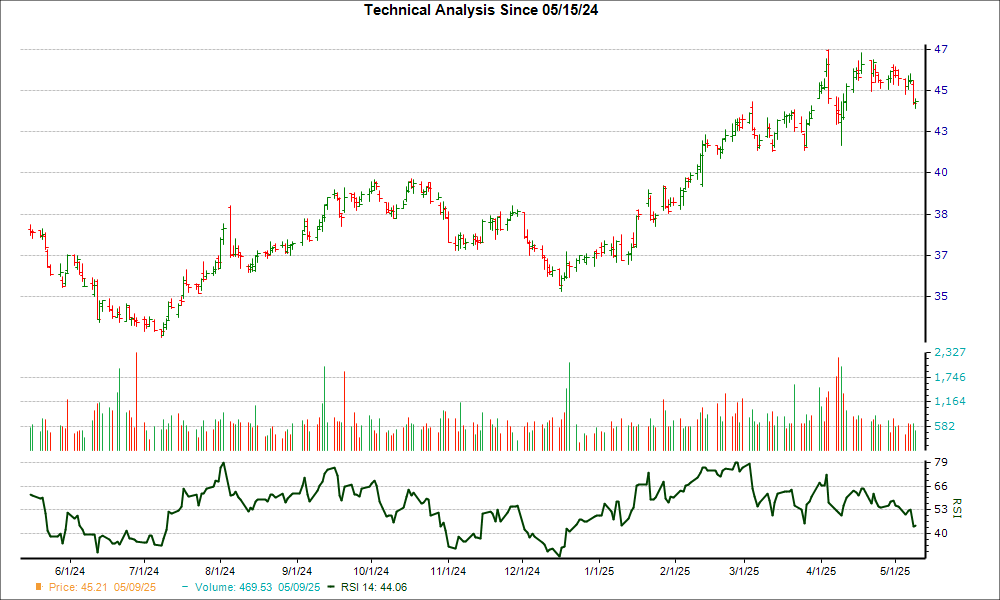Click the 38 price axis label
The image size is (1000, 600).
[x=941, y=214]
